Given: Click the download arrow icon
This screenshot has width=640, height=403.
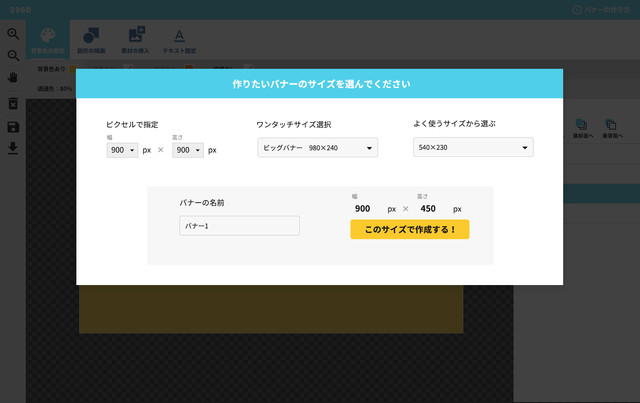Looking at the screenshot, I should click(x=13, y=148).
